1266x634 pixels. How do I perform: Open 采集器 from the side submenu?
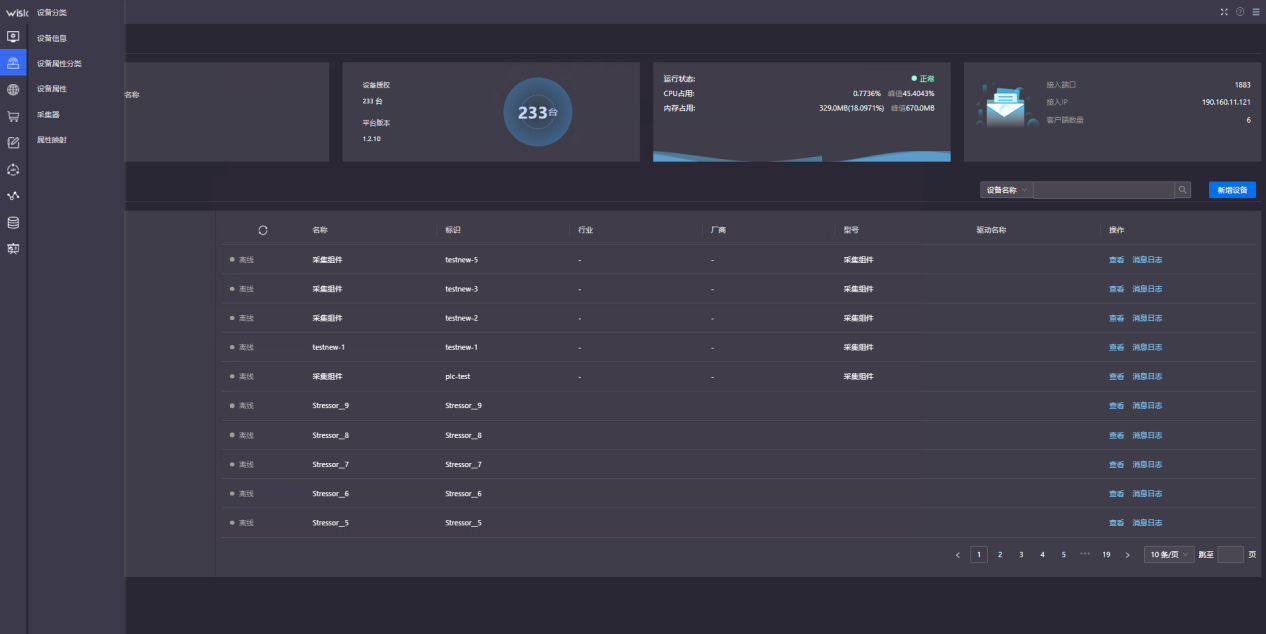[48, 115]
